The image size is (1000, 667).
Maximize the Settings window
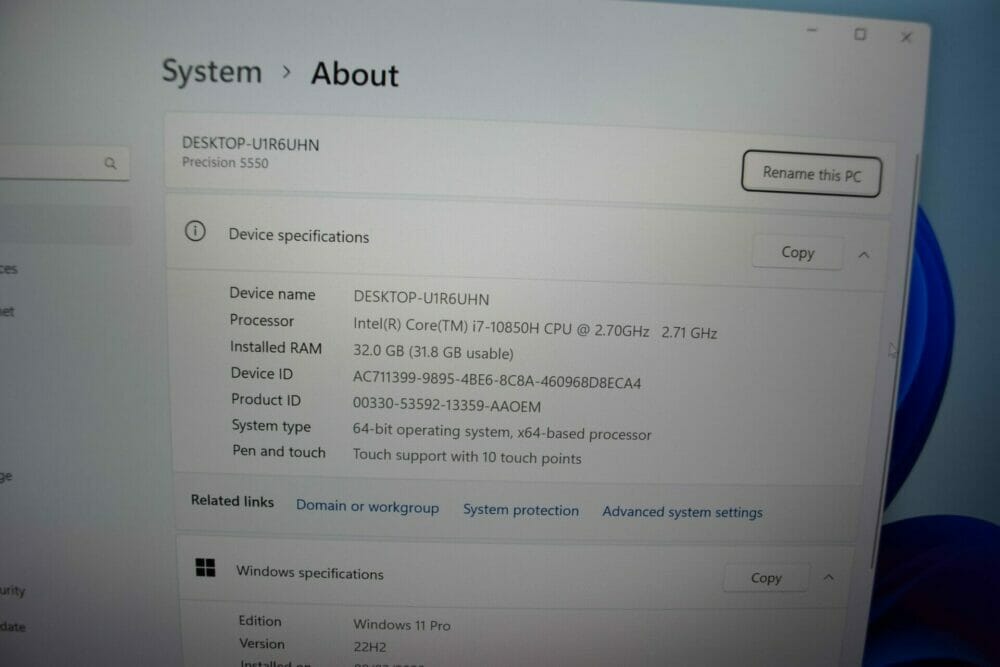pos(860,34)
